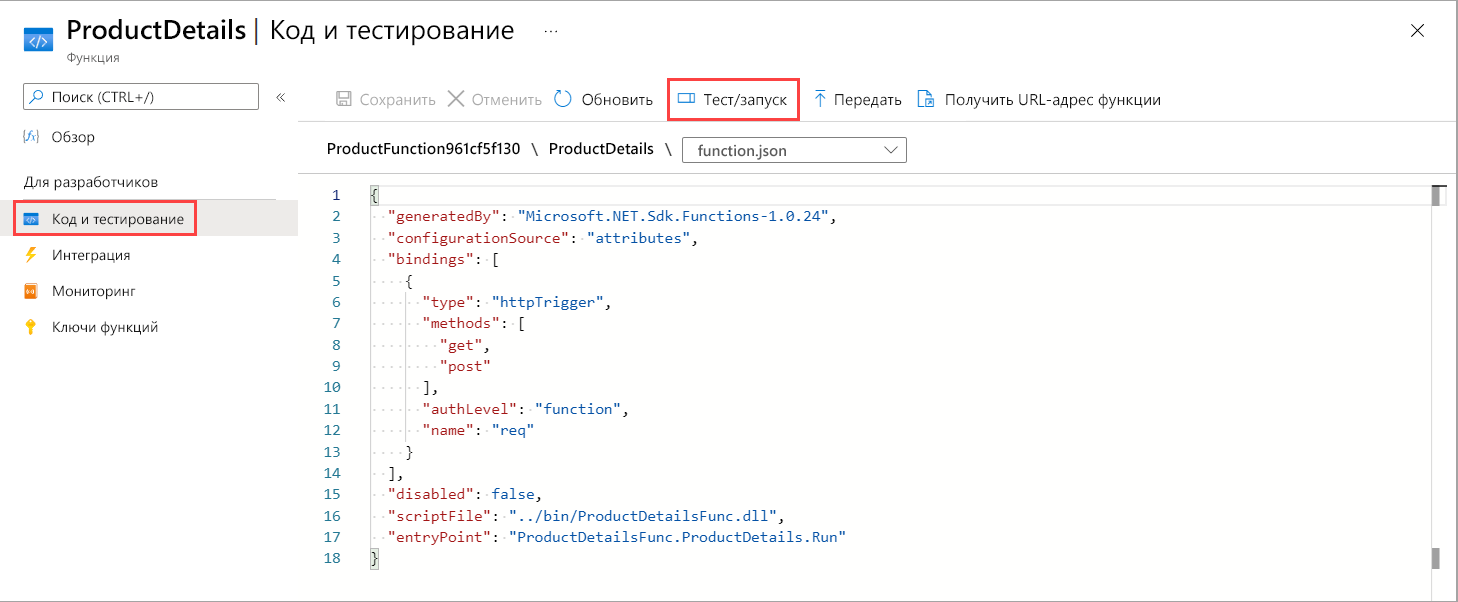Click the Тест/запуск panel icon
1458x602 pixels.
coord(686,99)
